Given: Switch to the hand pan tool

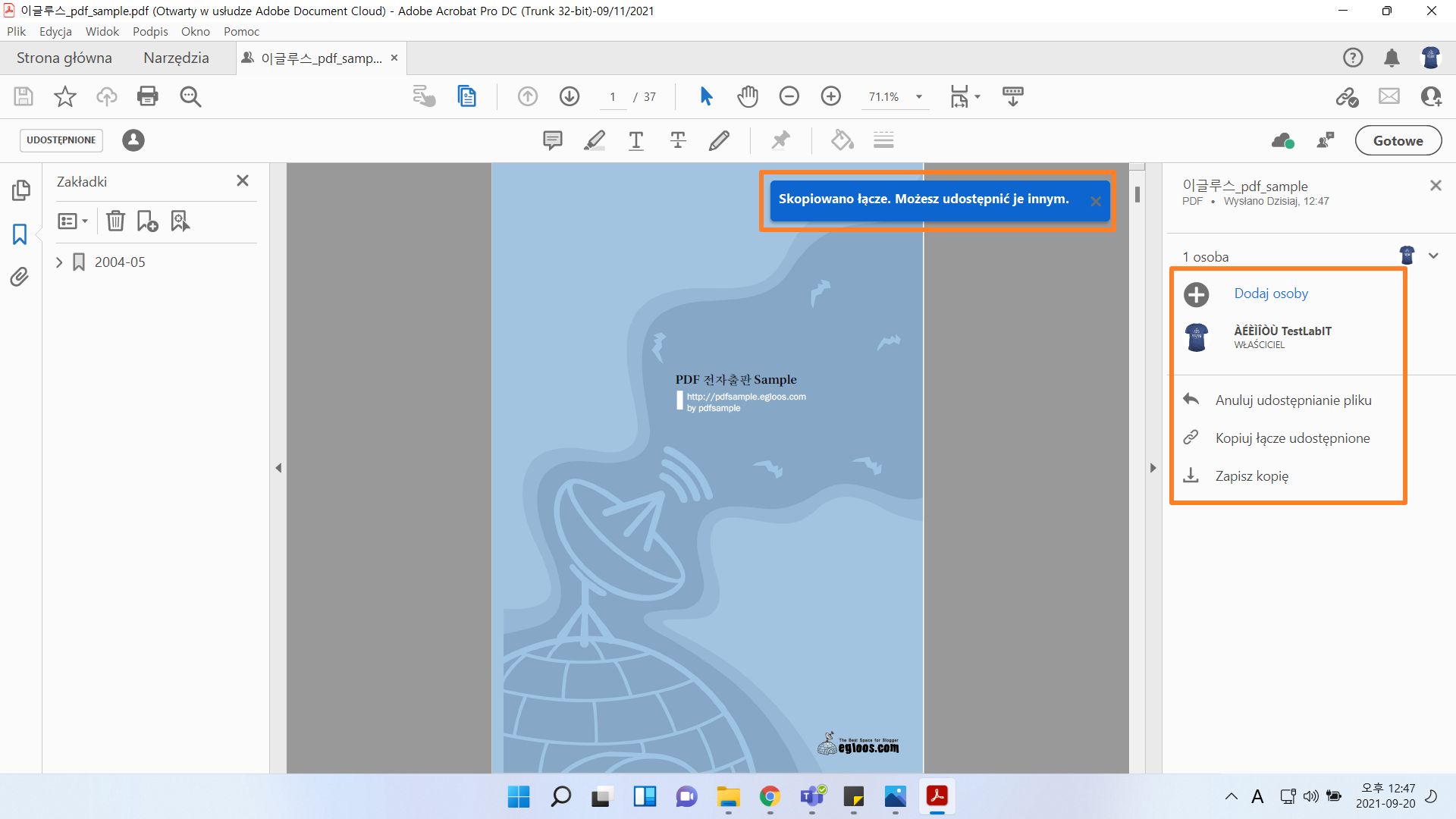Looking at the screenshot, I should point(748,96).
